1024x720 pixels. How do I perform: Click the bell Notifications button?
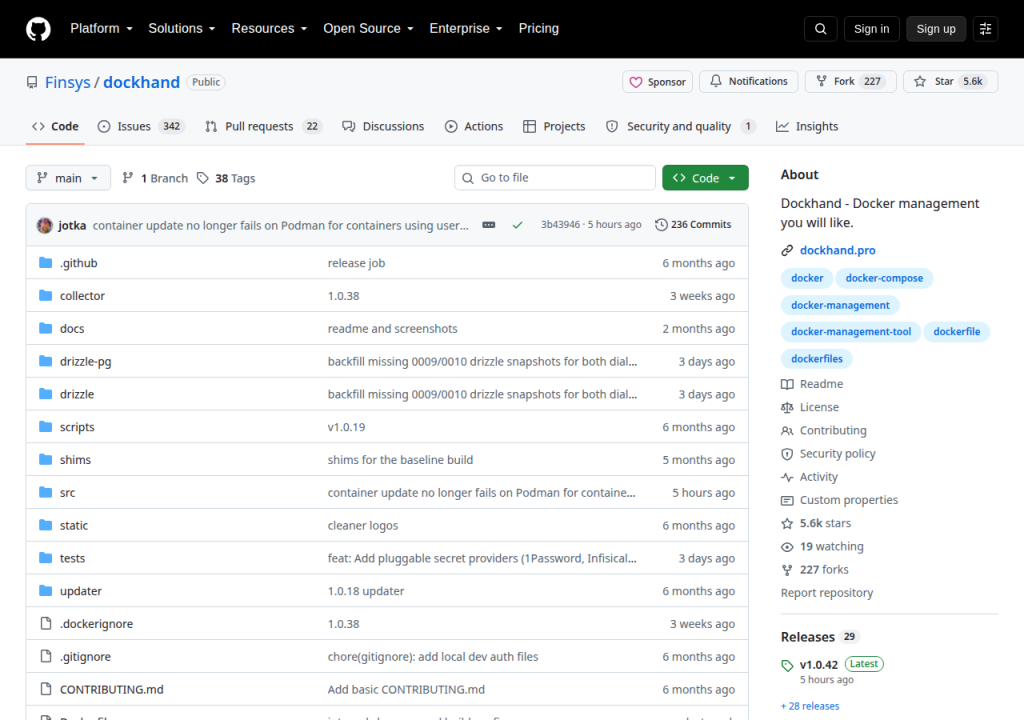tap(748, 81)
